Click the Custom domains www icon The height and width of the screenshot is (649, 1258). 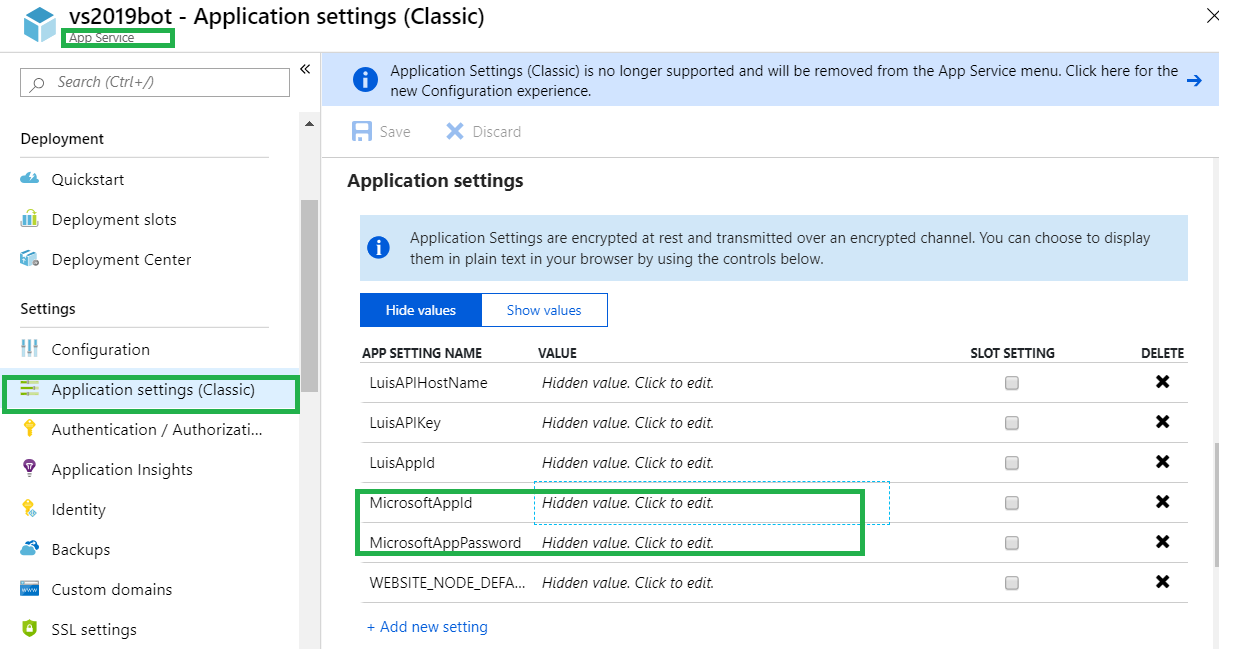coord(30,589)
